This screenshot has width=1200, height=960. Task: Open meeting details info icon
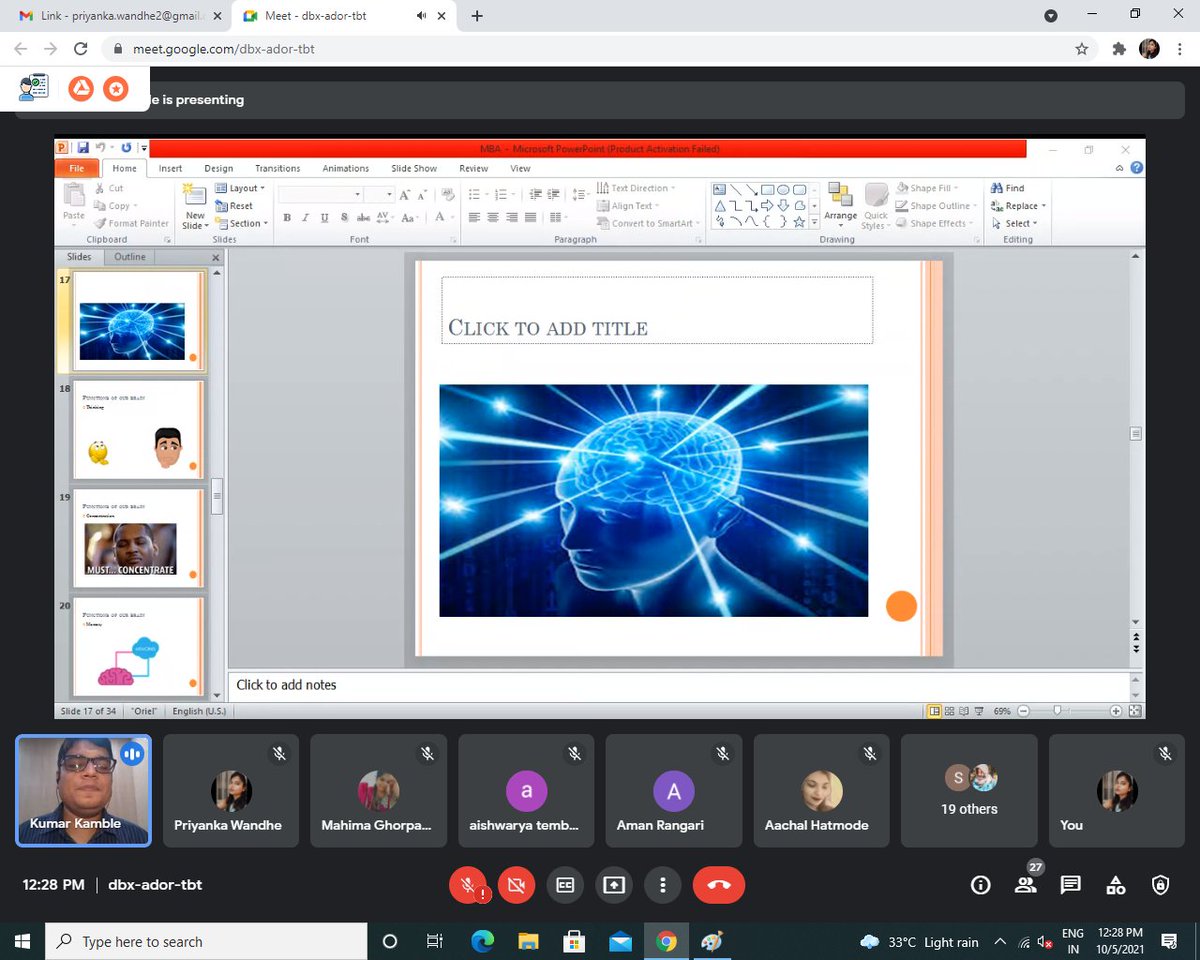980,885
